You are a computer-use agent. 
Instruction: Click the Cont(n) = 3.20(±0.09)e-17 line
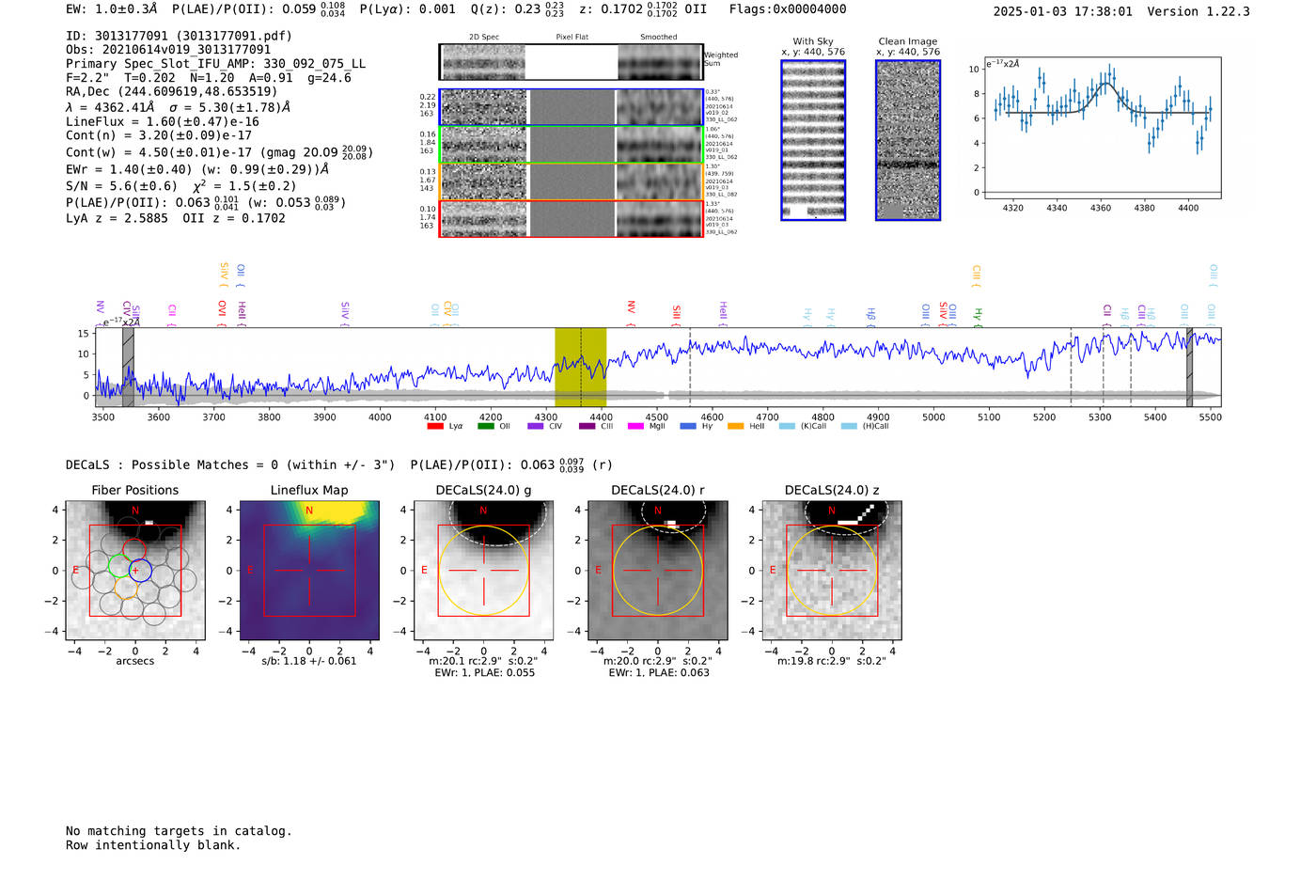(159, 135)
